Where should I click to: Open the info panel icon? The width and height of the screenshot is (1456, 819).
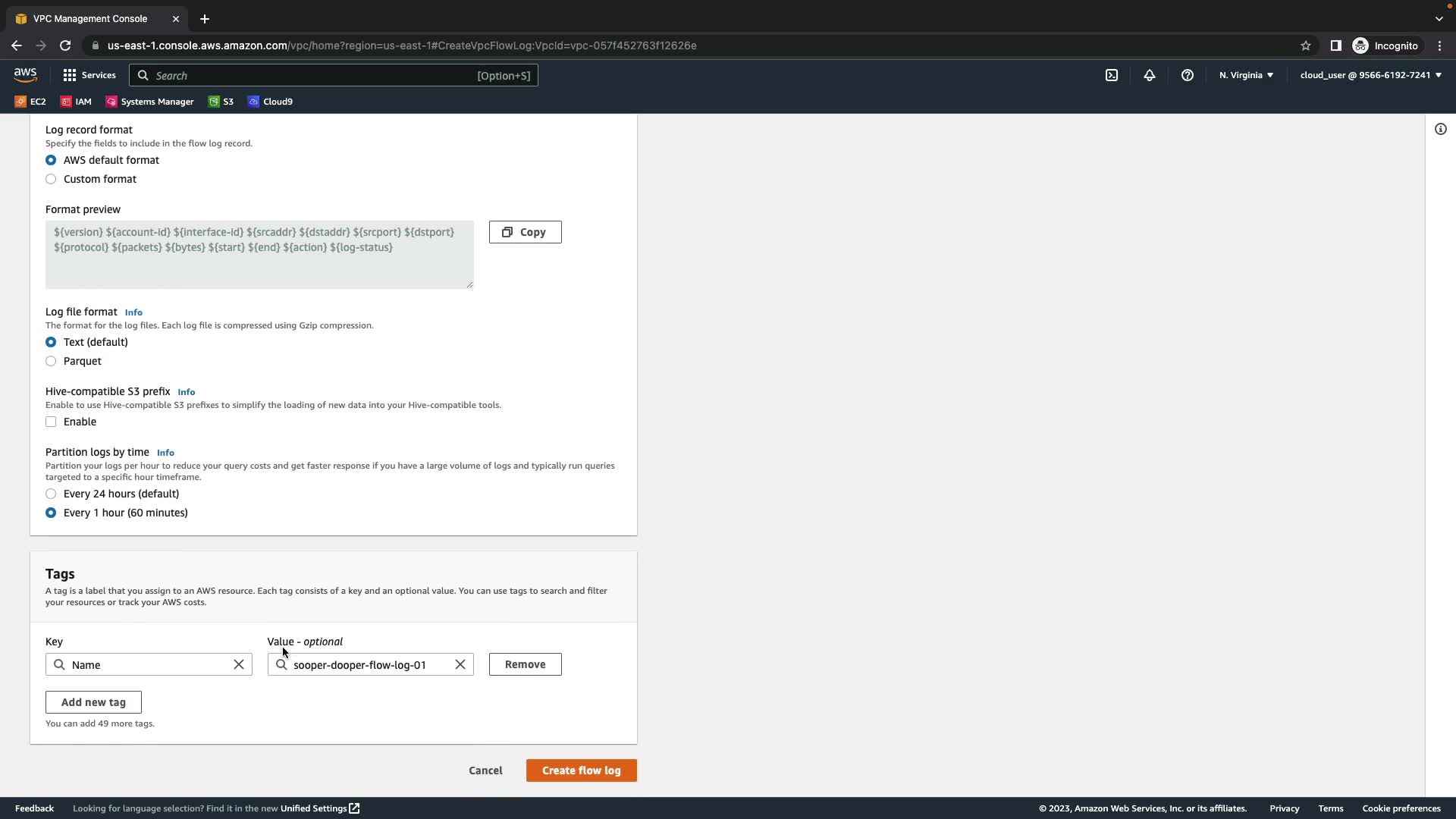(1441, 129)
